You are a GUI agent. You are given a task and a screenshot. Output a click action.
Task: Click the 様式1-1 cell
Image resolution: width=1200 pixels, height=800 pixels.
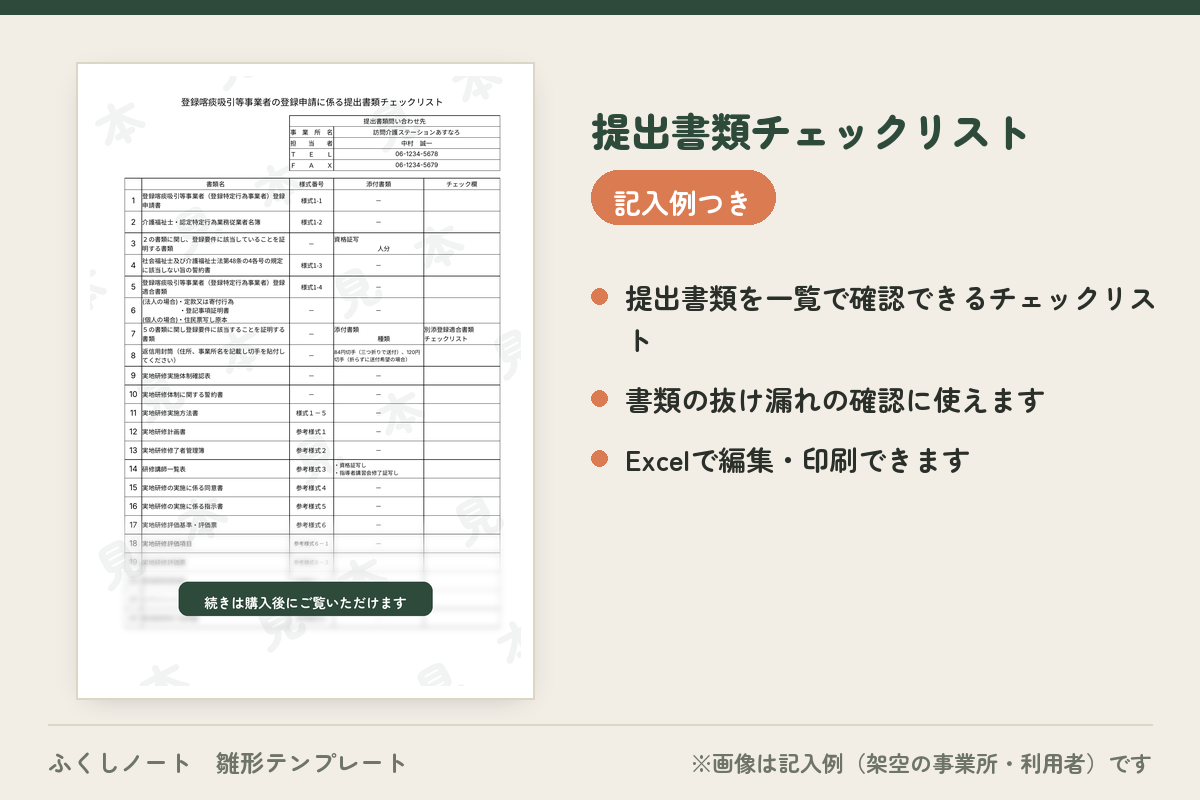[x=311, y=200]
